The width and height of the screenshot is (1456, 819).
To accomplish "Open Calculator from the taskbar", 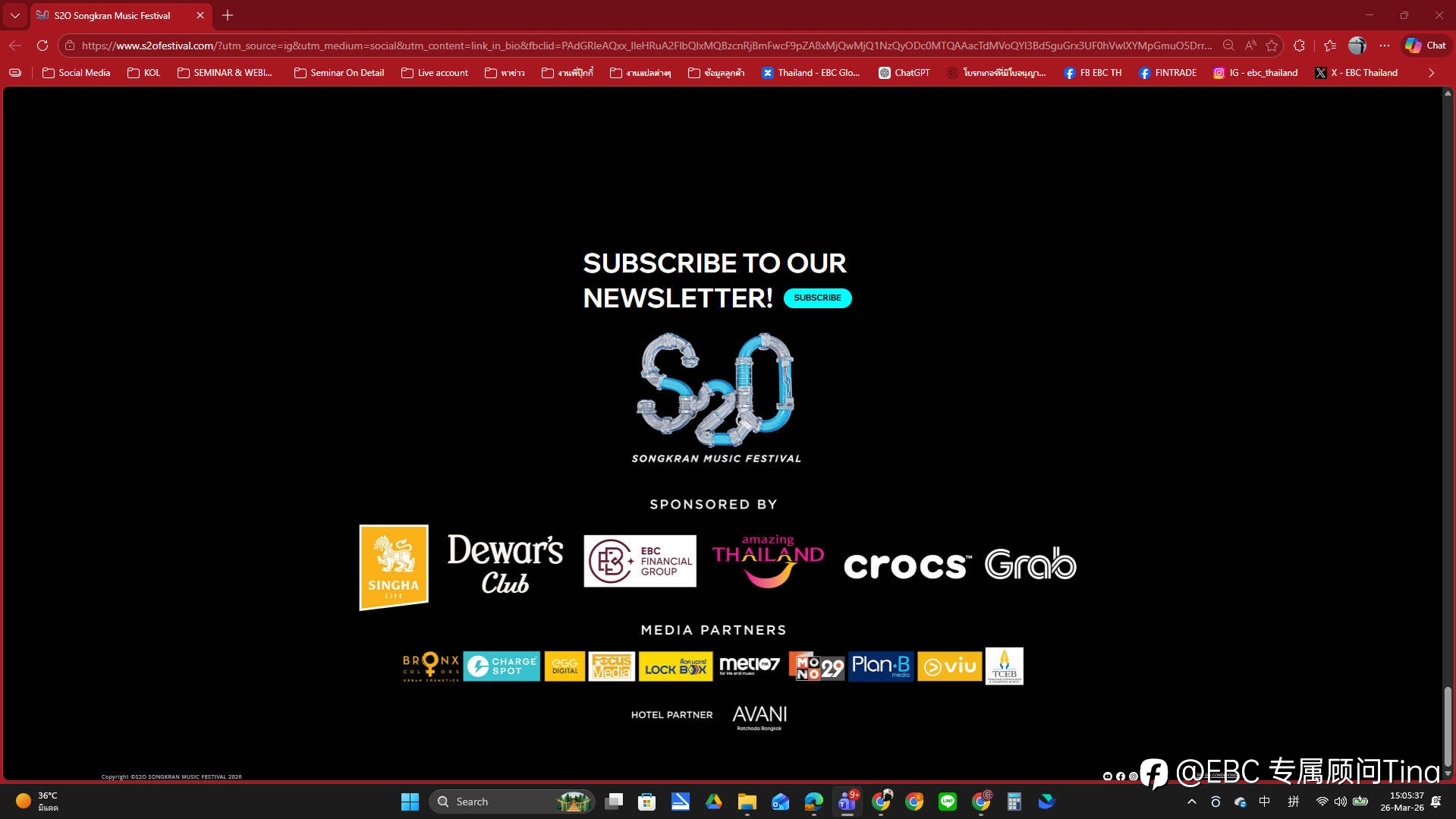I will point(1014,802).
